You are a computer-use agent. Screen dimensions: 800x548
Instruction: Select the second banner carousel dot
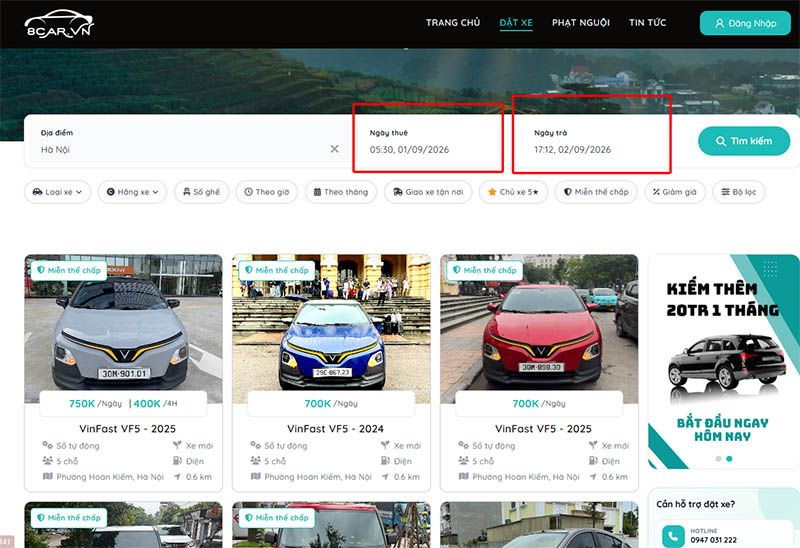click(x=729, y=459)
